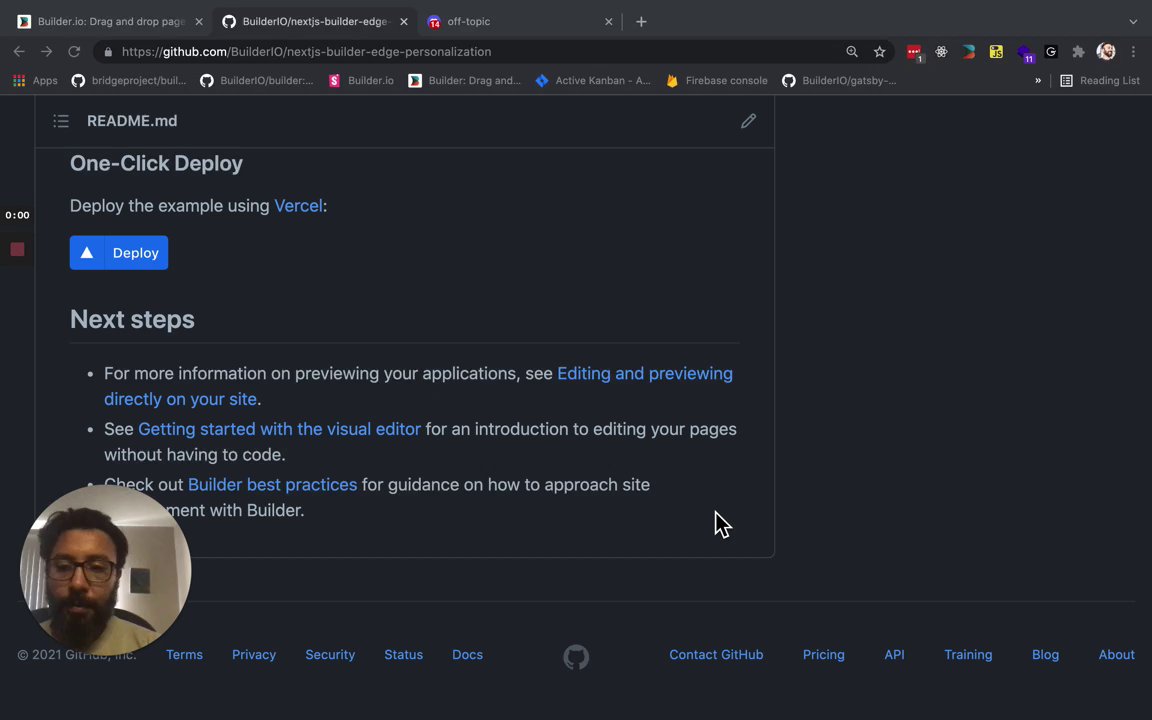1152x720 pixels.
Task: Open Builder best practices link
Action: coord(273,485)
